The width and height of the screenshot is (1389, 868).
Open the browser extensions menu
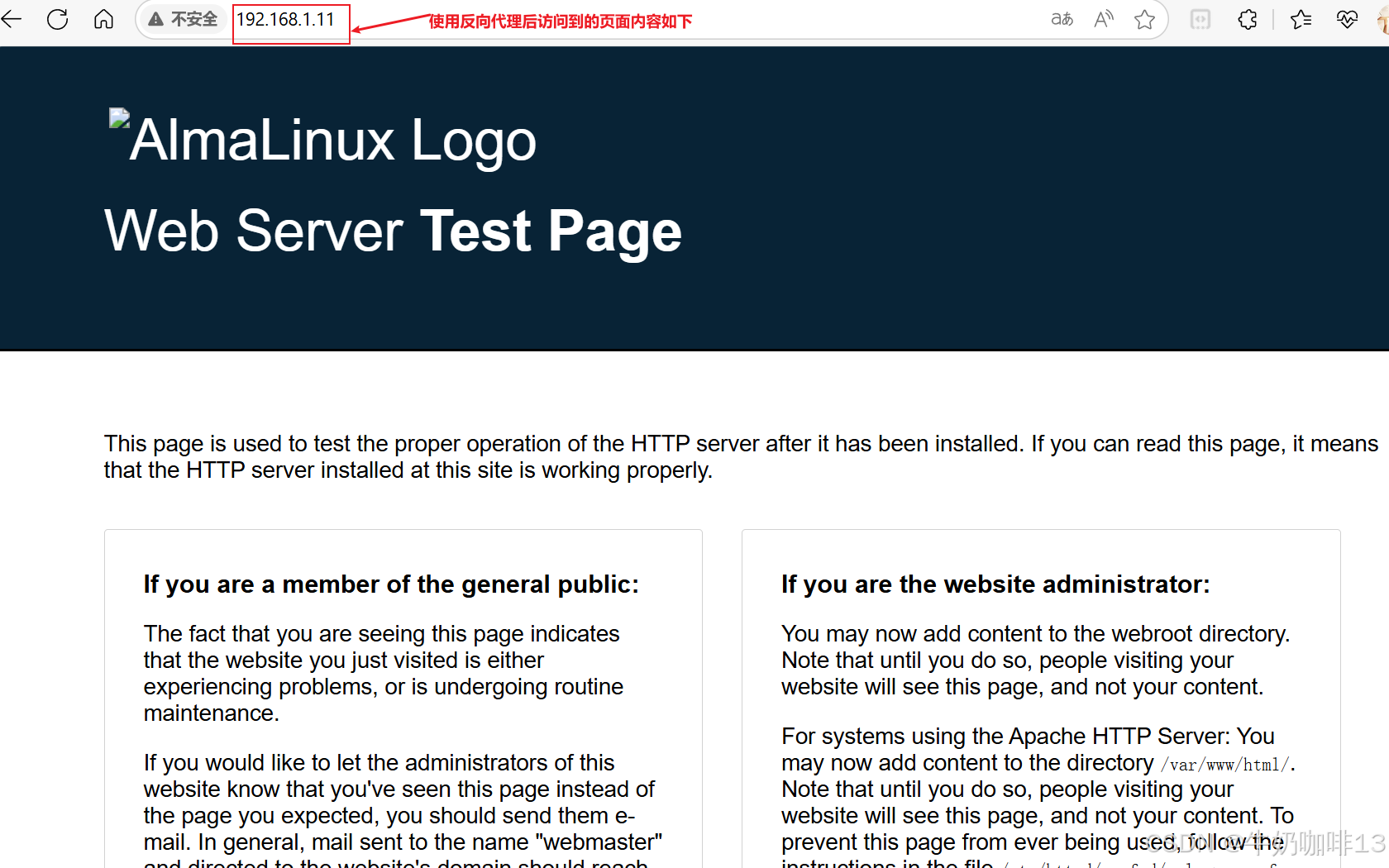point(1248,19)
